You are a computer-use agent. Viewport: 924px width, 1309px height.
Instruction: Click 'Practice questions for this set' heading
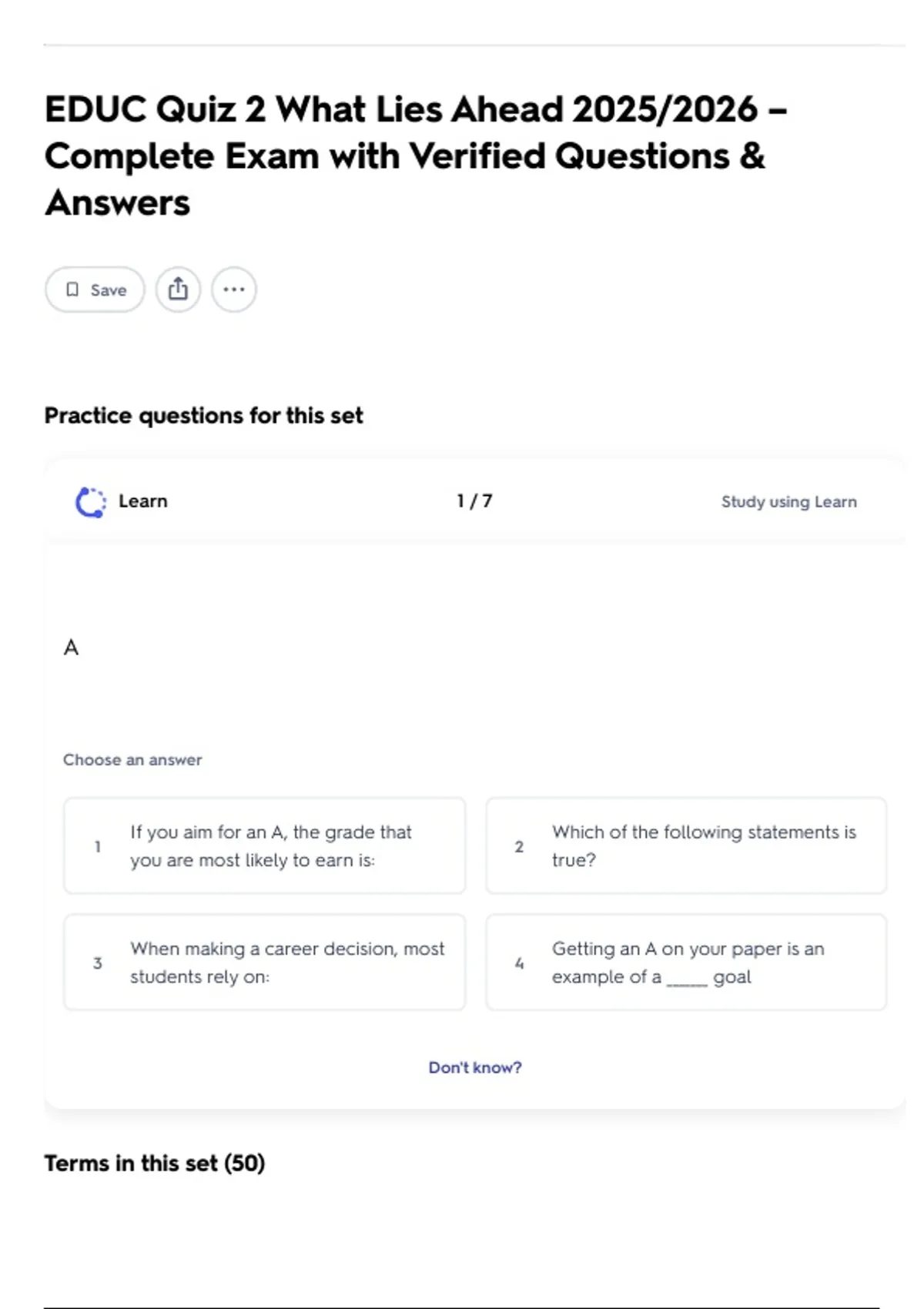coord(203,416)
